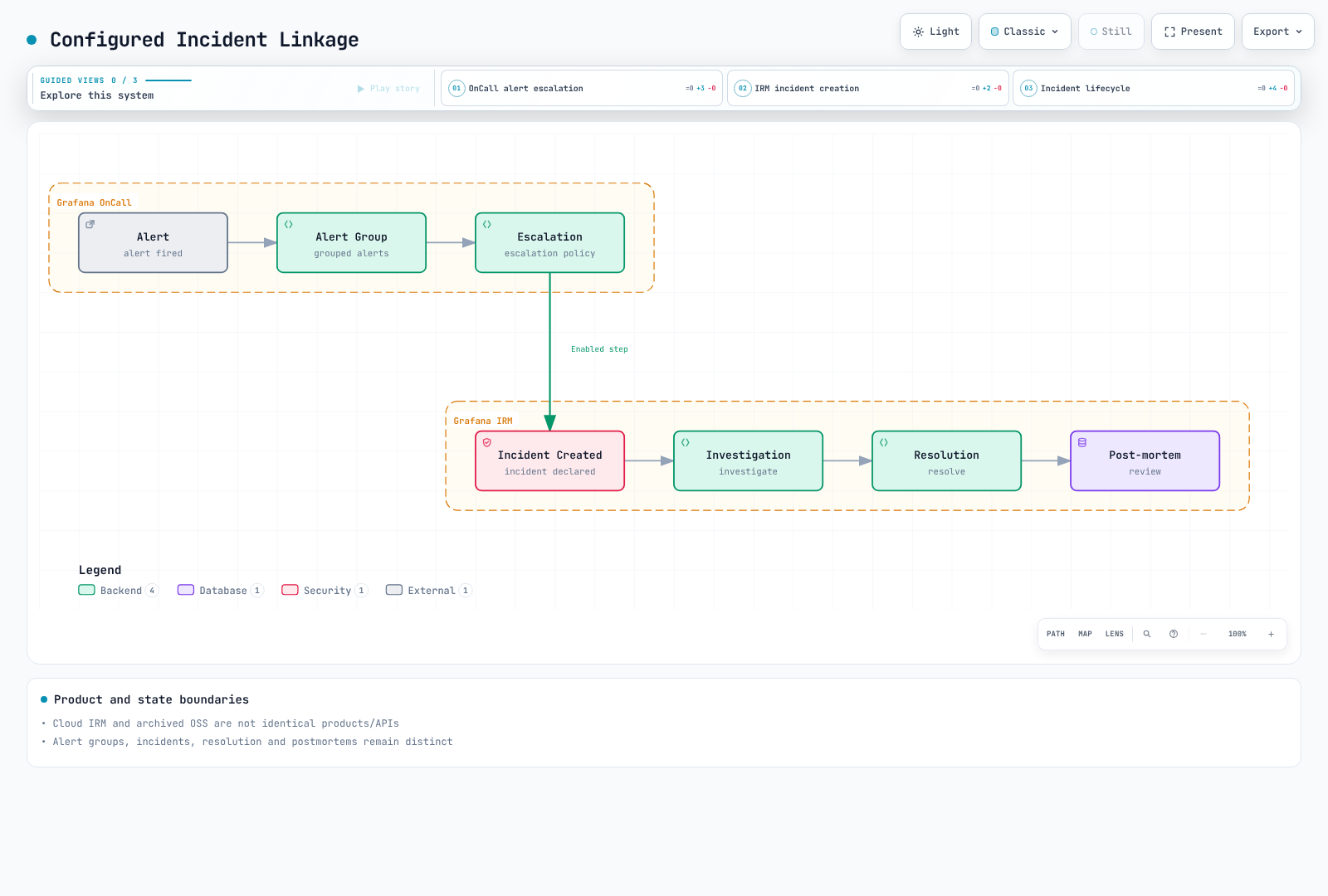Switch to LENS mode
1328x896 pixels.
coord(1115,634)
